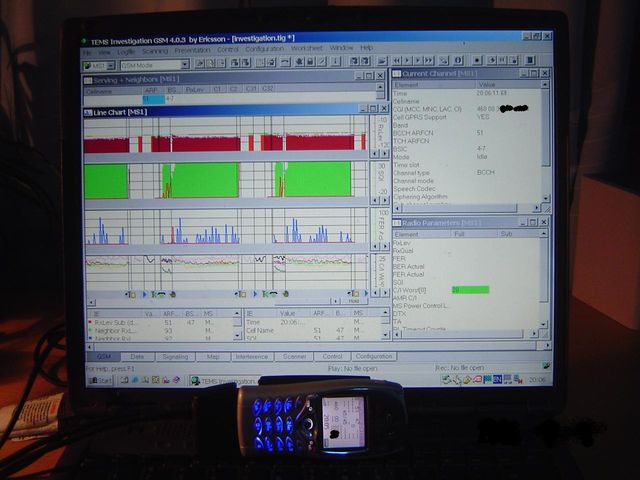Click the status bar connection icon at far right
This screenshot has width=640, height=480.
coord(546,366)
